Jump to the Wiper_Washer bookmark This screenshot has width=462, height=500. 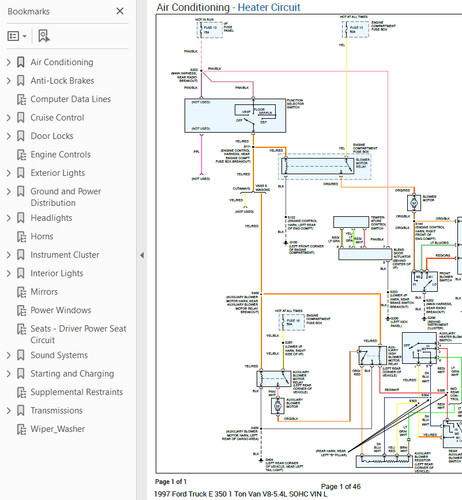click(58, 429)
